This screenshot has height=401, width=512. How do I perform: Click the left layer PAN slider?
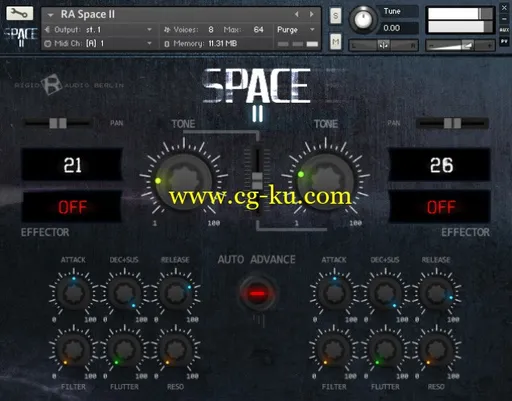click(58, 123)
